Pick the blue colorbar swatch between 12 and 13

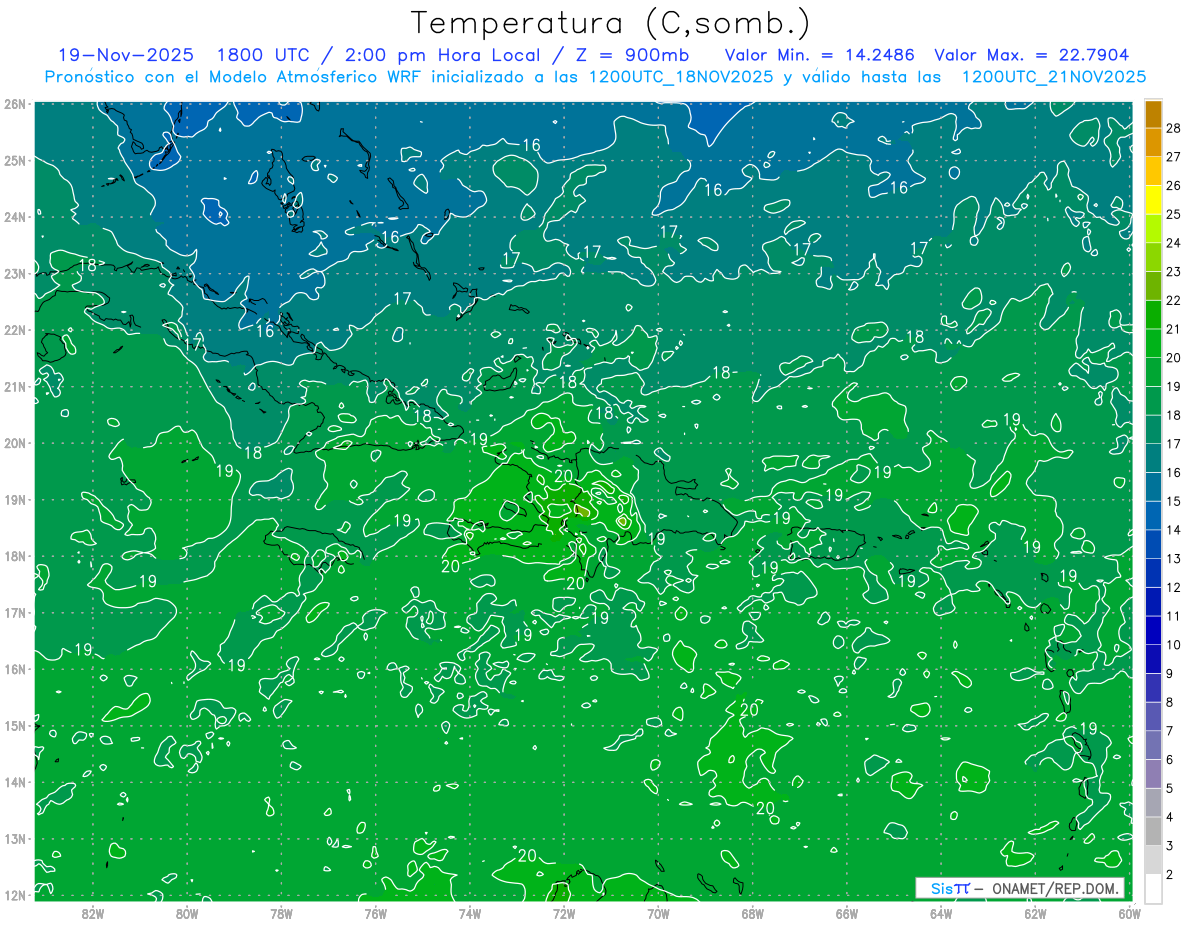(x=1153, y=573)
